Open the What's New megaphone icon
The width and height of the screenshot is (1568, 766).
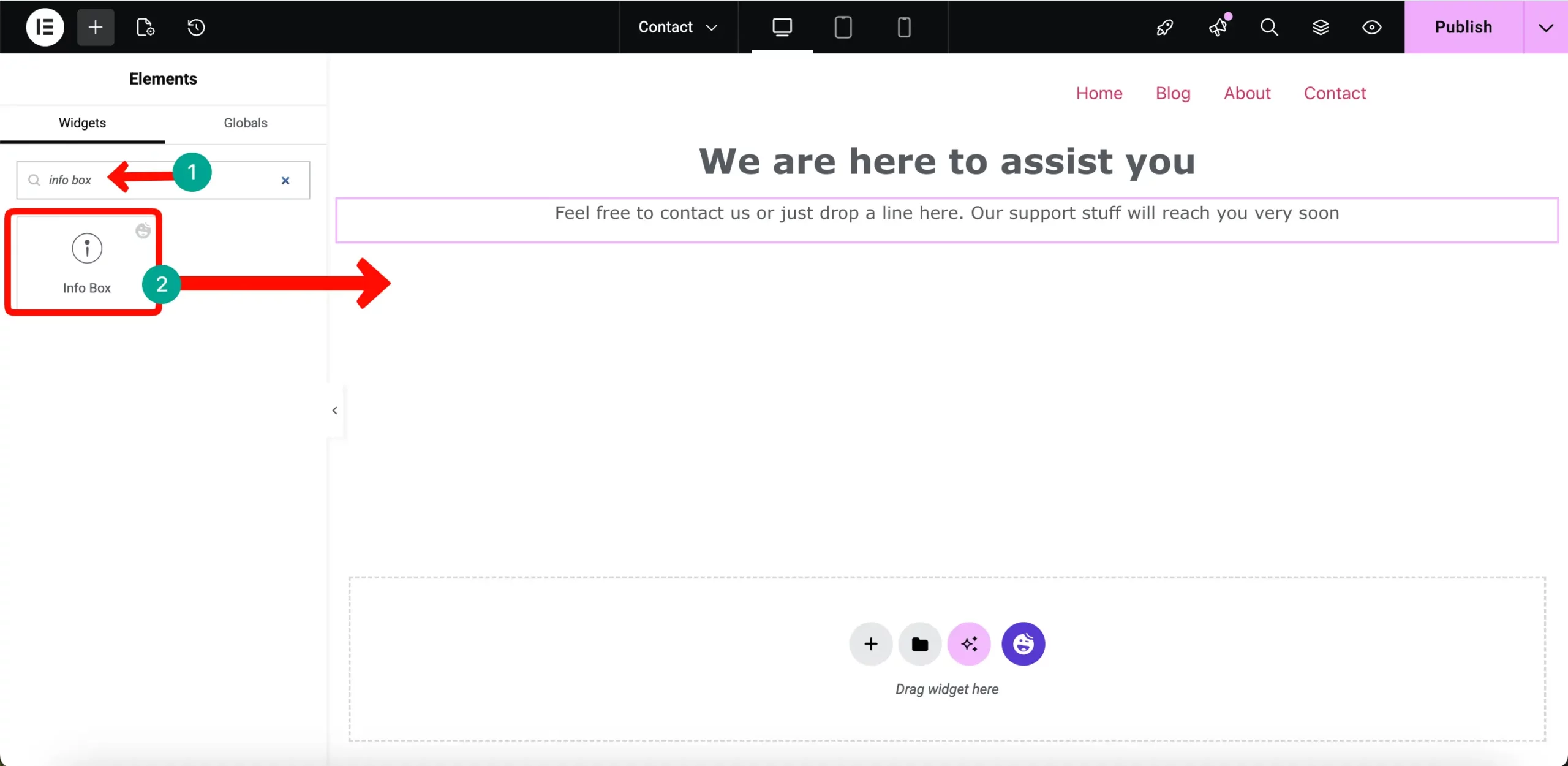(1218, 28)
